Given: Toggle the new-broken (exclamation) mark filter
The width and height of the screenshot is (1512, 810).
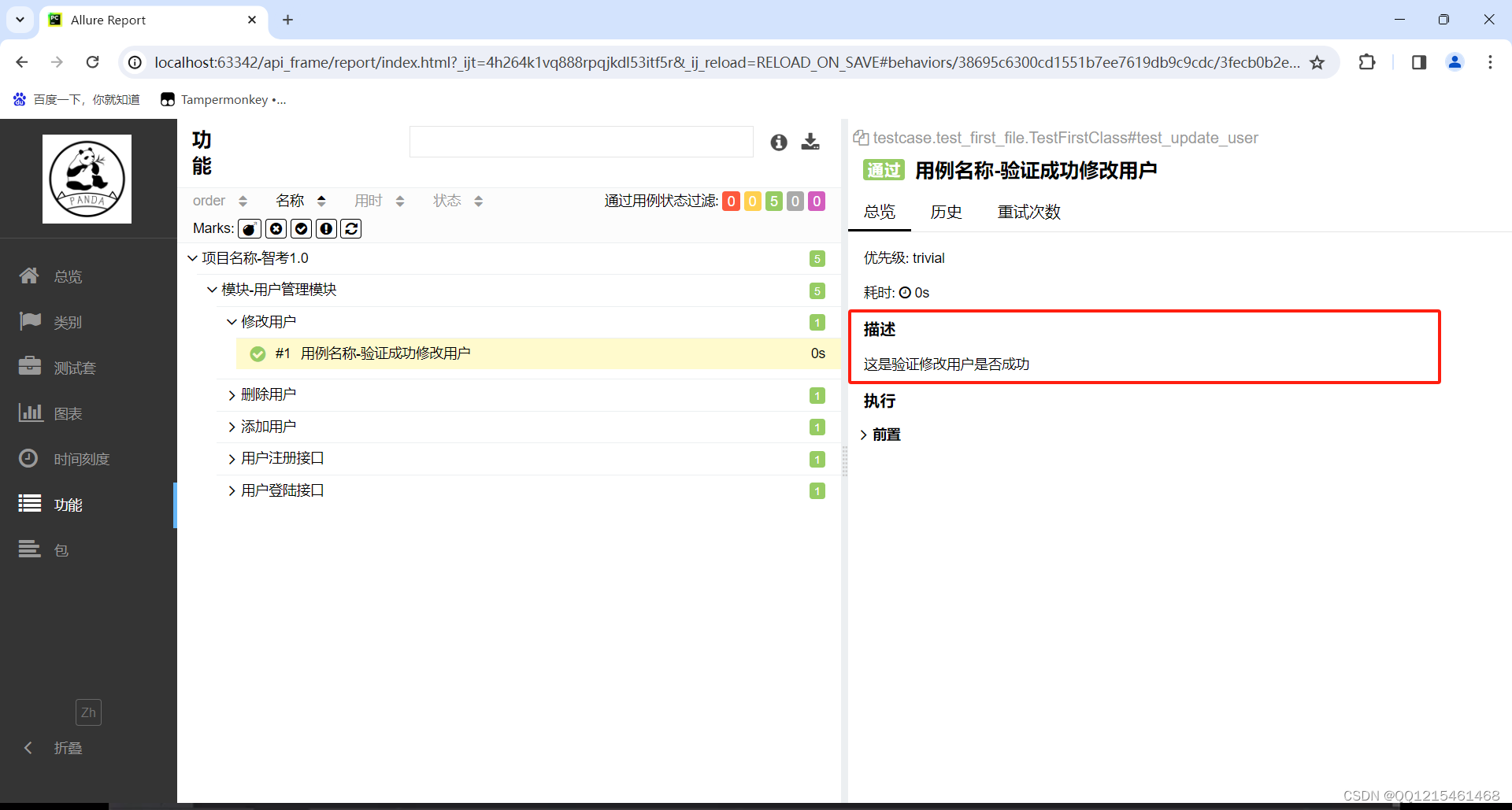Looking at the screenshot, I should [x=326, y=229].
